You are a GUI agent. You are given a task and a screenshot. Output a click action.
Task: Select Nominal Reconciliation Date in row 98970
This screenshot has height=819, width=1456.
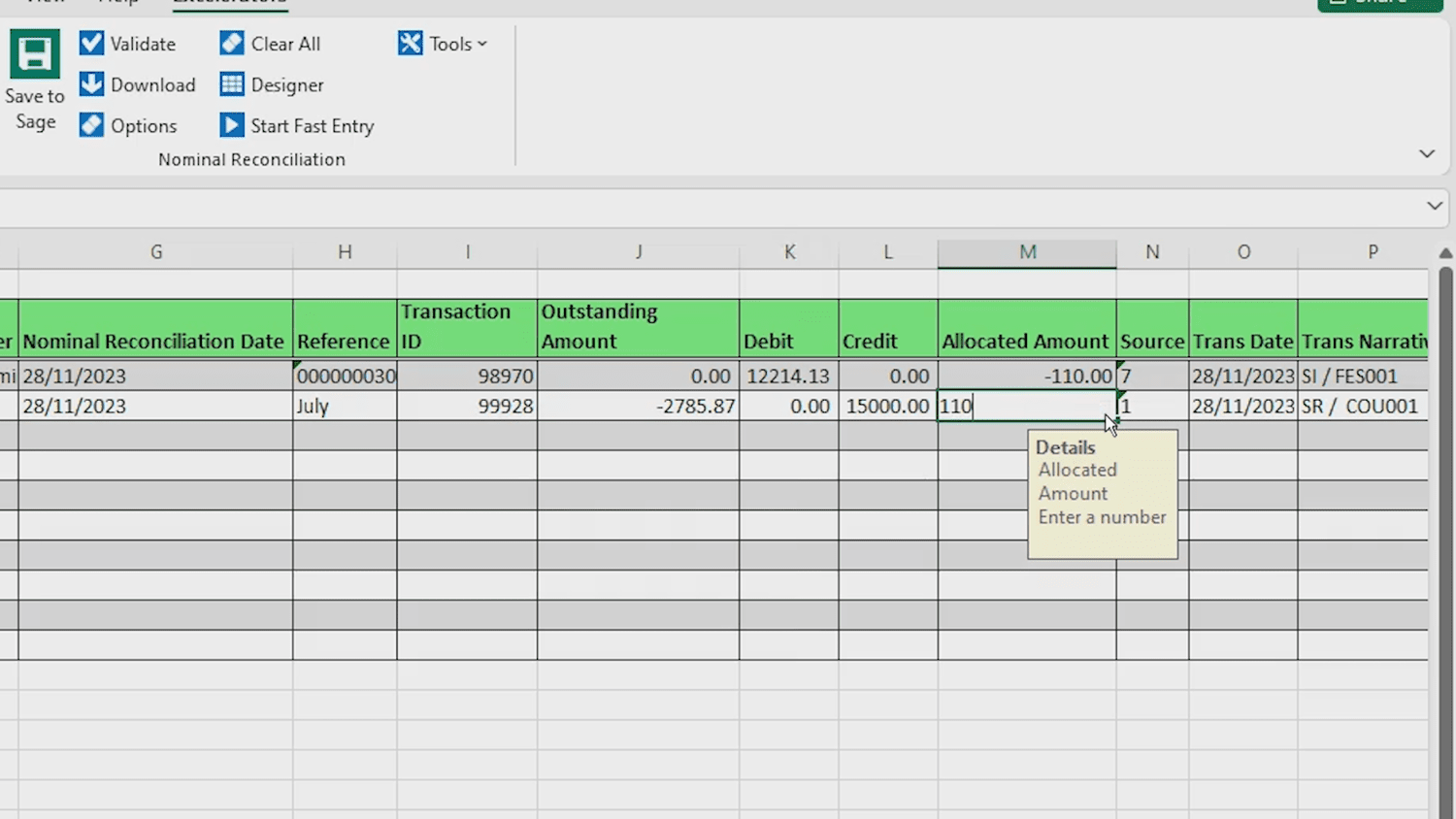pyautogui.click(x=155, y=376)
